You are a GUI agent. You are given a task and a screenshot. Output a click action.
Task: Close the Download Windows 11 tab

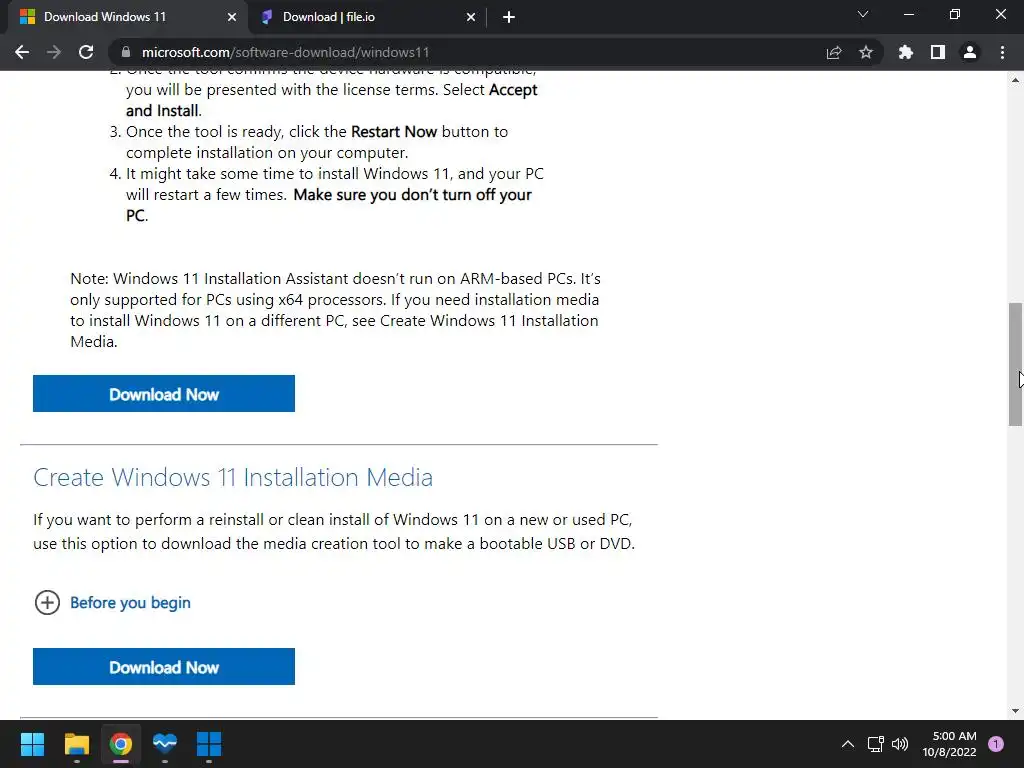tap(232, 17)
